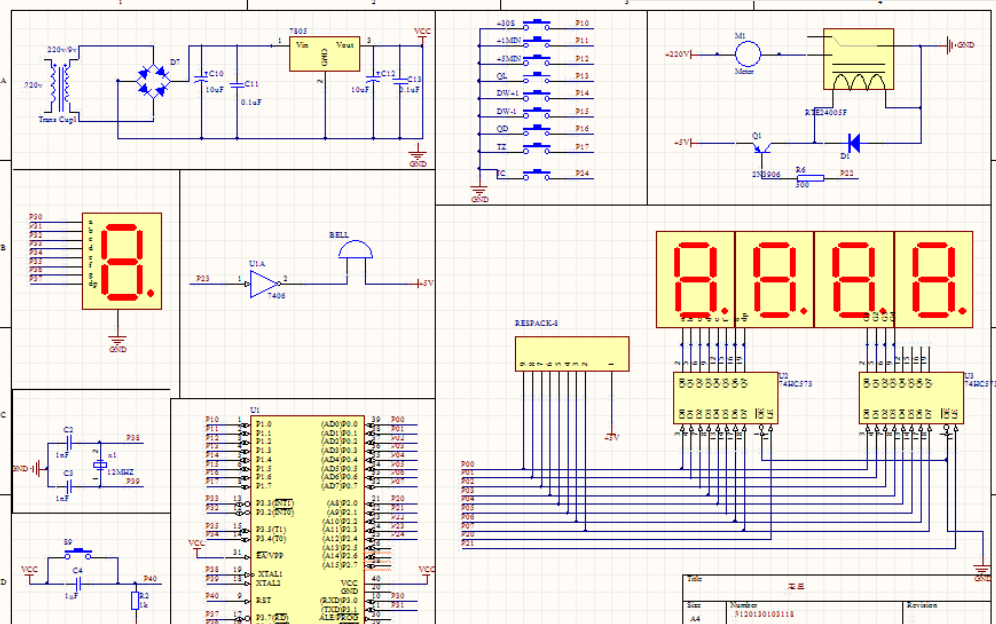Screen dimensions: 996x624
Task: Click resistor R6 300 ohm
Action: point(810,179)
